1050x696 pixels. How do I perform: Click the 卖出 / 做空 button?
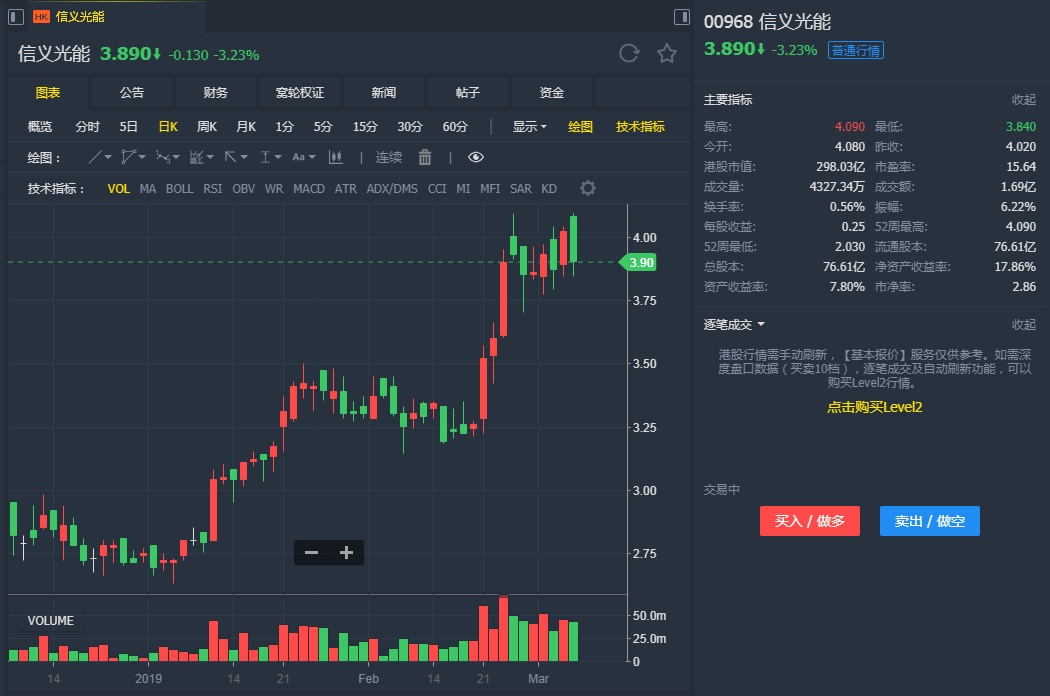pyautogui.click(x=929, y=521)
